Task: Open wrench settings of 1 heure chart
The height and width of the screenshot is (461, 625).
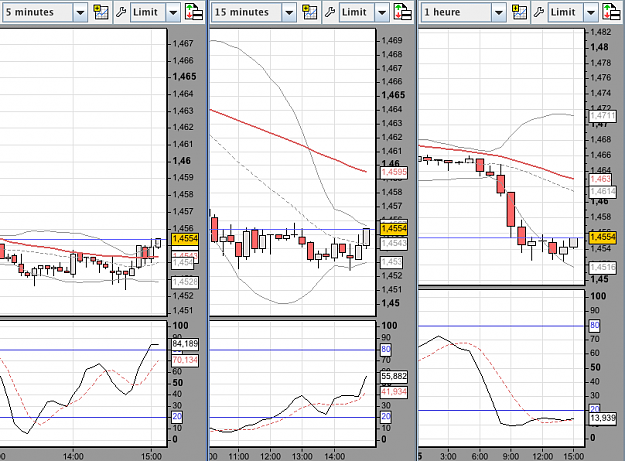Action: (x=539, y=12)
